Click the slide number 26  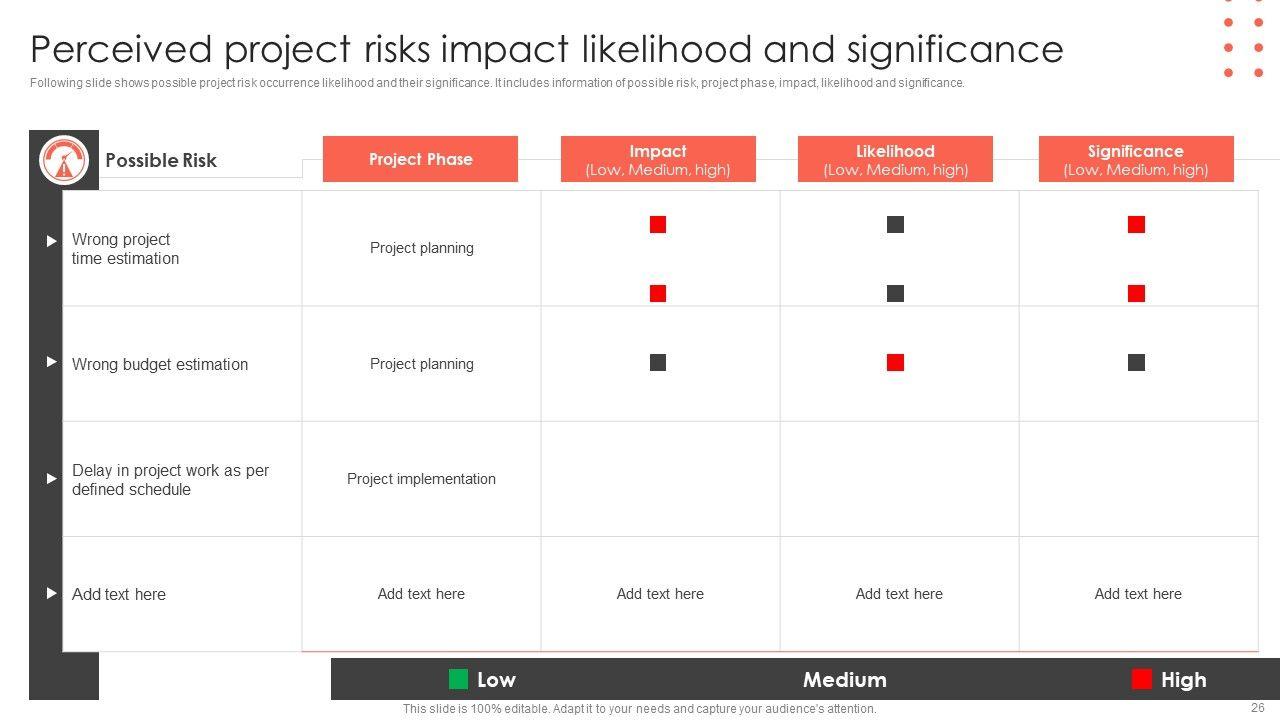pos(1257,708)
